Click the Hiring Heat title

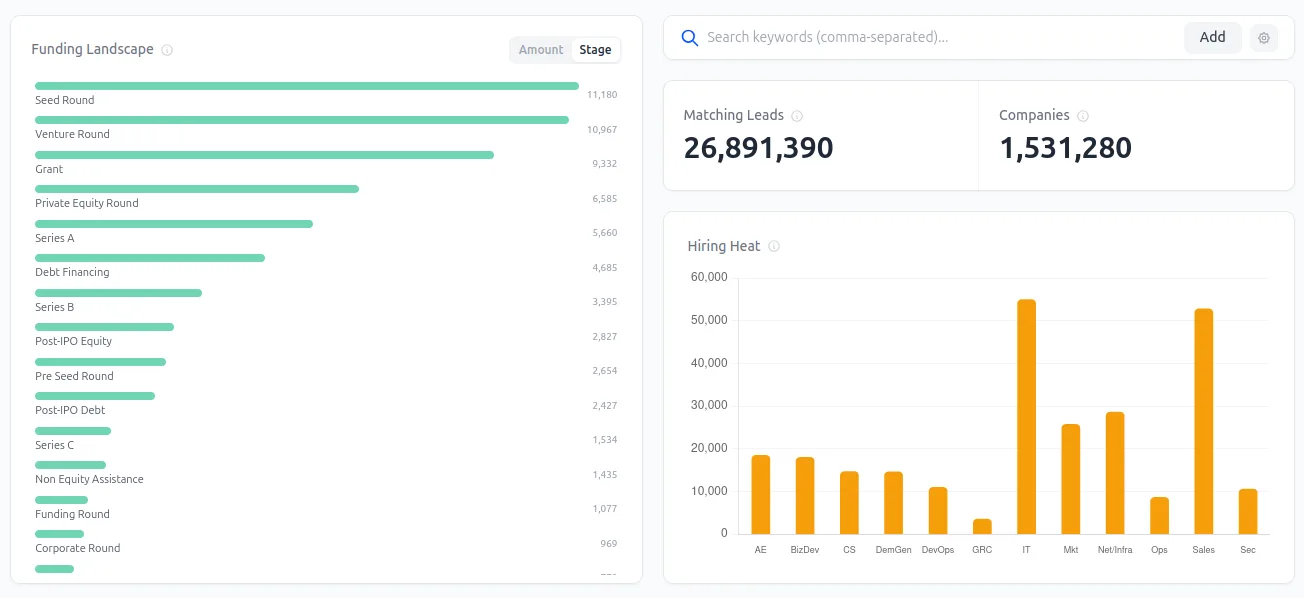pos(724,246)
